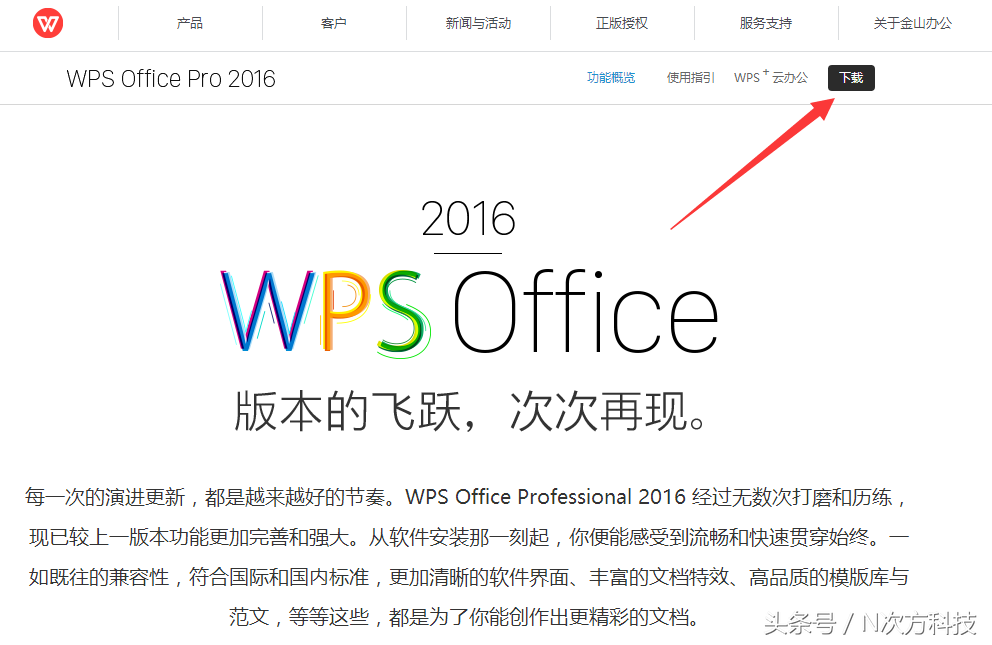Open the 产品 menu
Screen dimensions: 992x645
coord(190,23)
